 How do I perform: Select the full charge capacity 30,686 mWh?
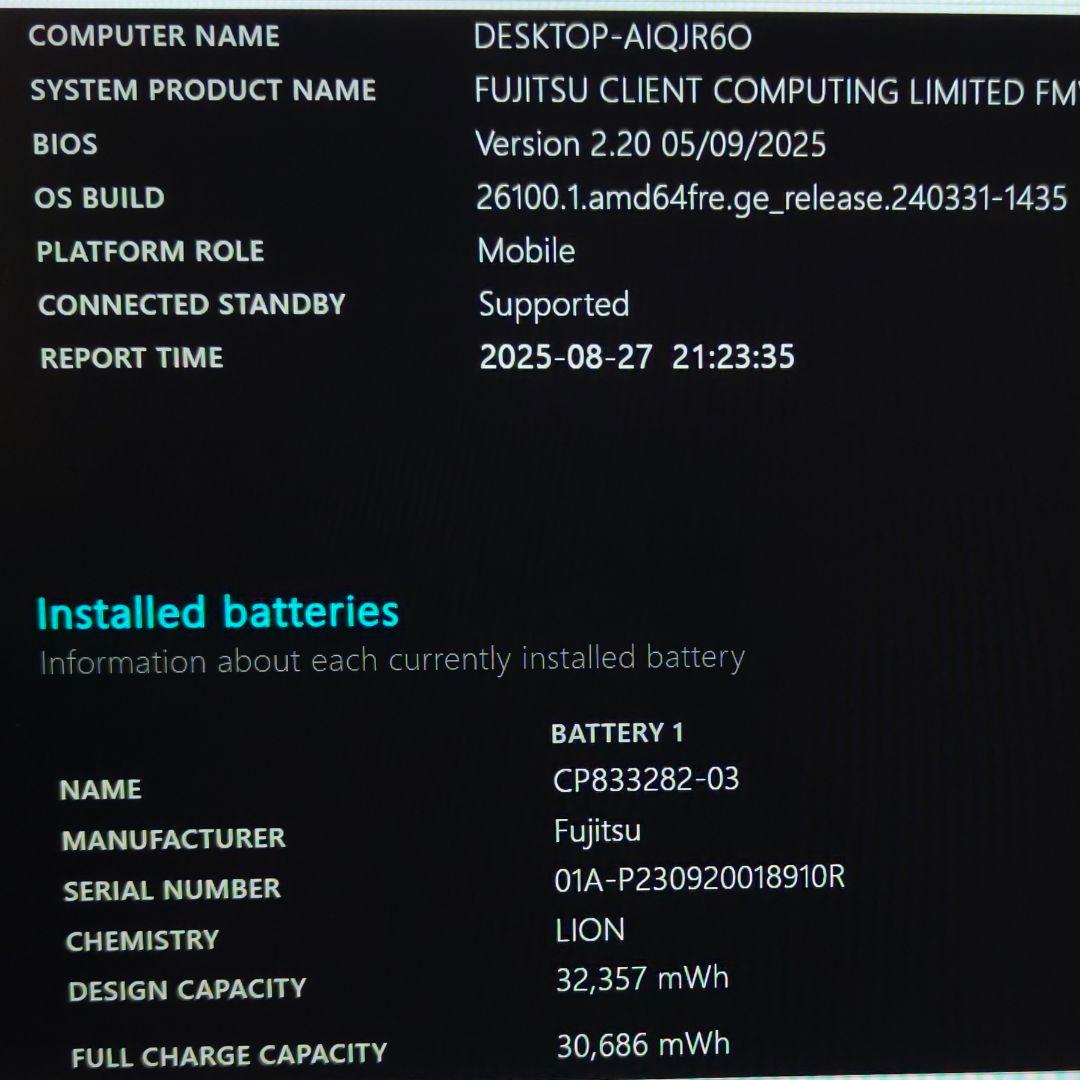pos(643,1045)
